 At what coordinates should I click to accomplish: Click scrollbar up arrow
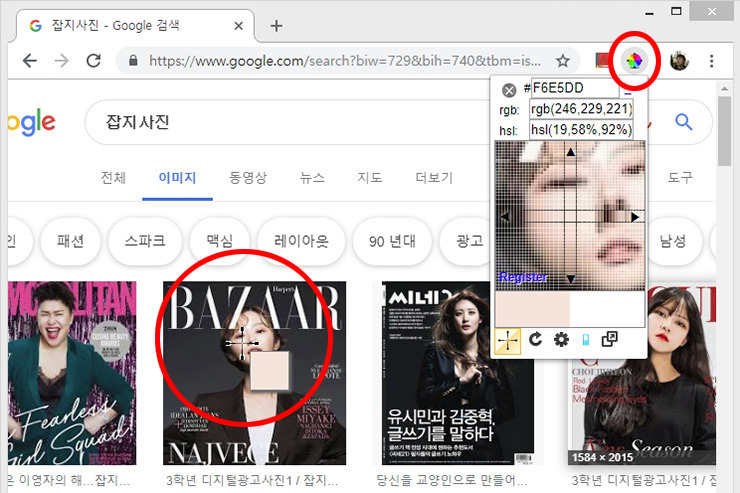pyautogui.click(x=724, y=88)
